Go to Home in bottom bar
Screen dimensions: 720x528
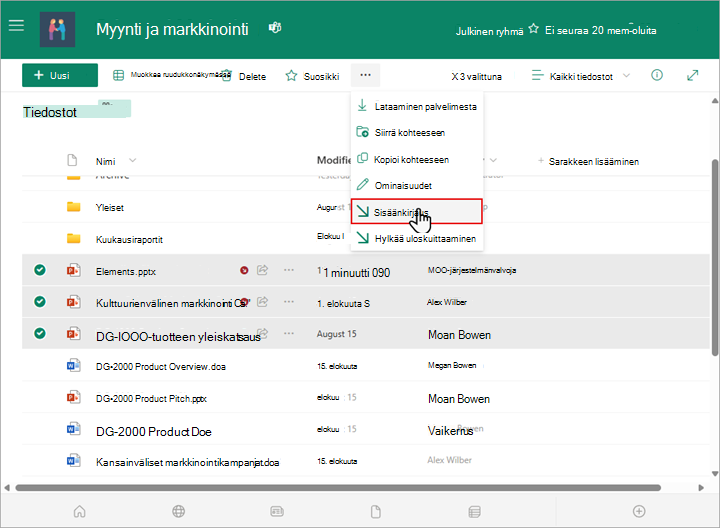point(79,511)
